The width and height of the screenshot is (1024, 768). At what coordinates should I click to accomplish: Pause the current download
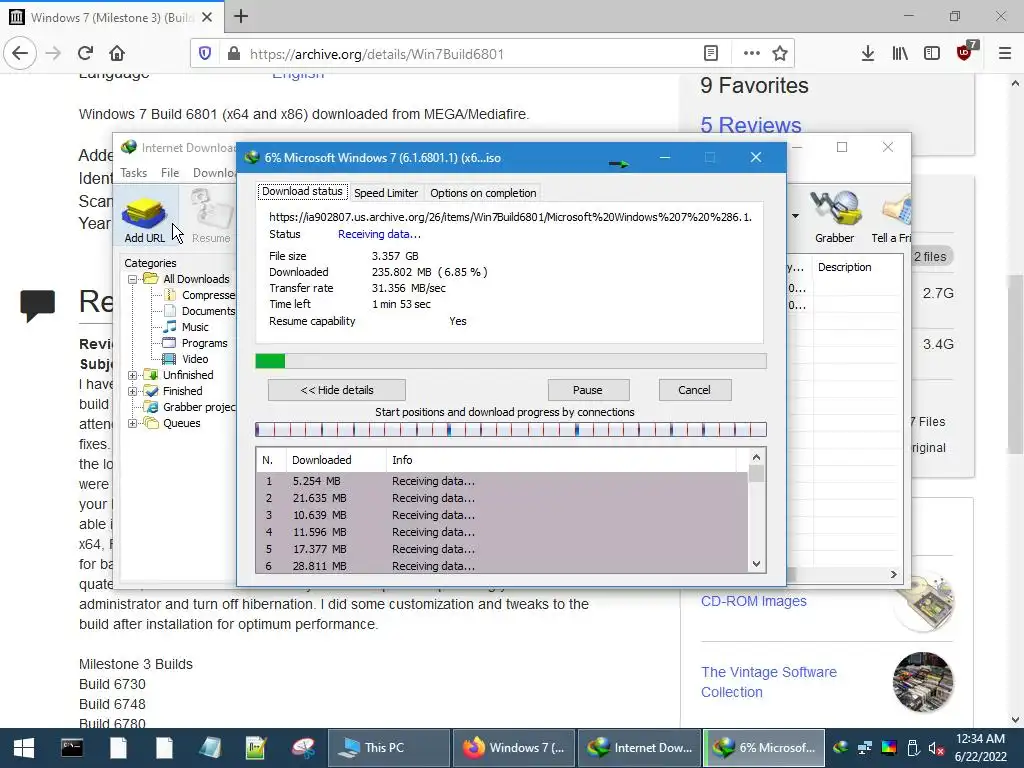pos(588,390)
